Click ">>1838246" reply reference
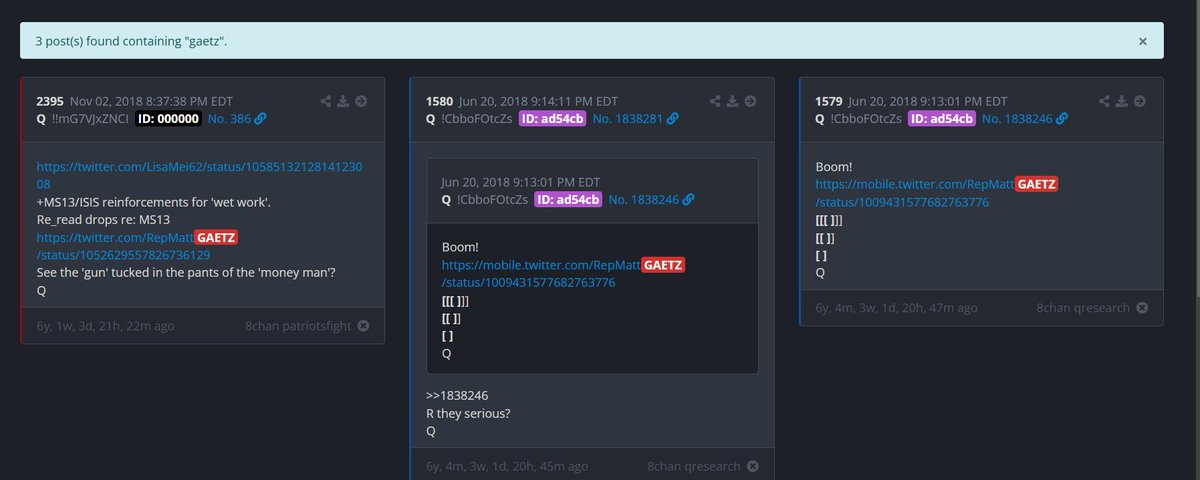 coord(457,395)
